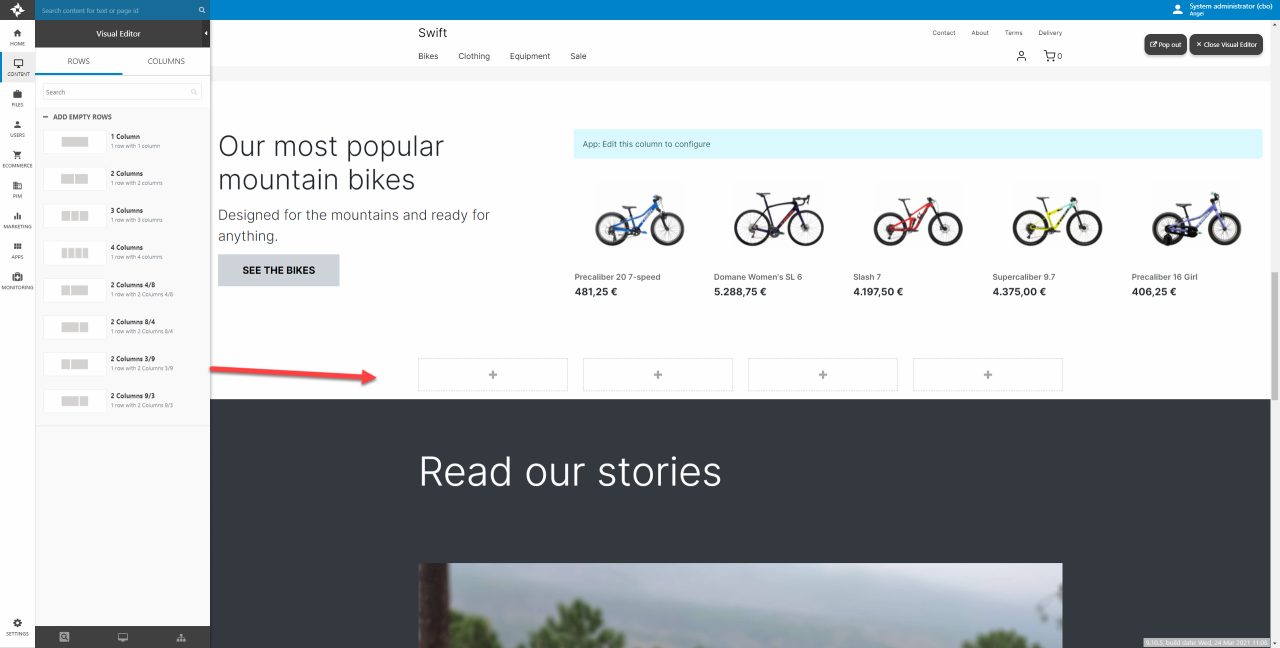Select the Clothing menu item
This screenshot has width=1280, height=648.
click(474, 56)
